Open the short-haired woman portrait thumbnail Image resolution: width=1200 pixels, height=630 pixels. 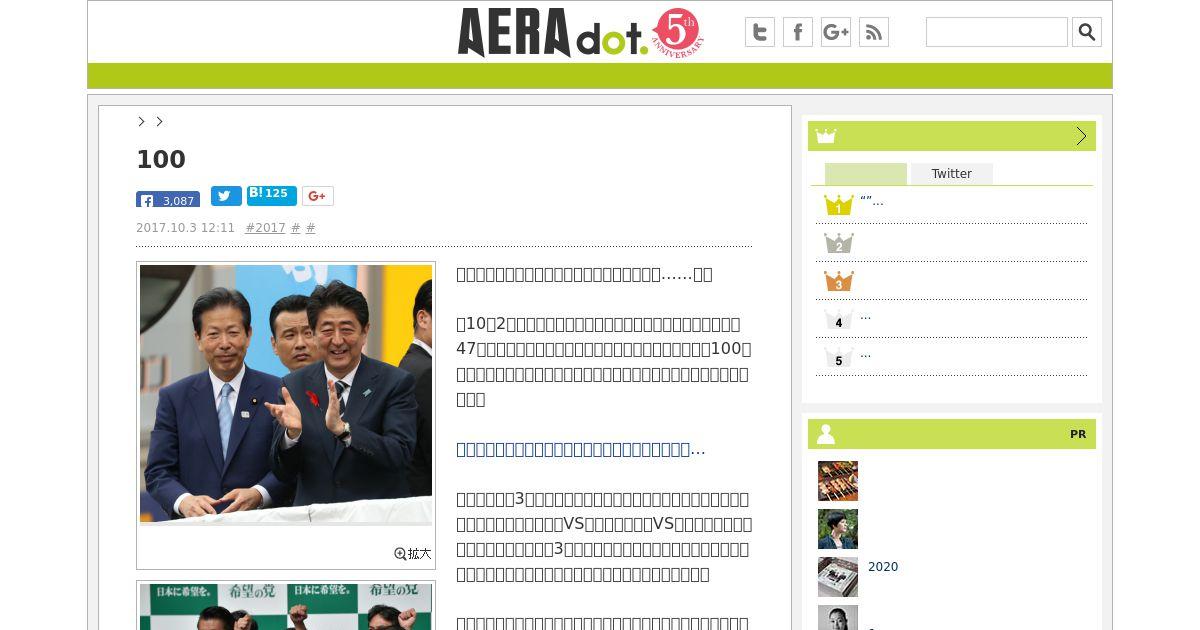pyautogui.click(x=838, y=529)
